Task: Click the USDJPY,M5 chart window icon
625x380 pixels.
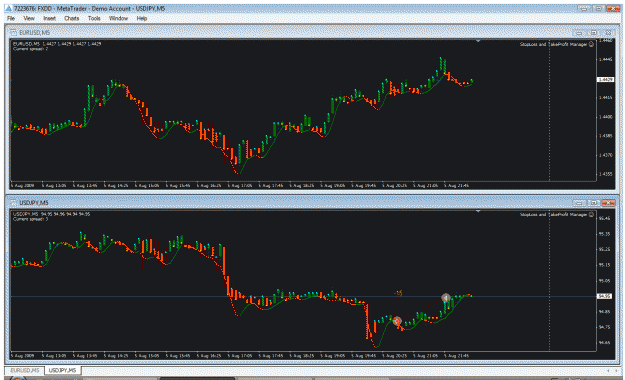Action: 14,203
